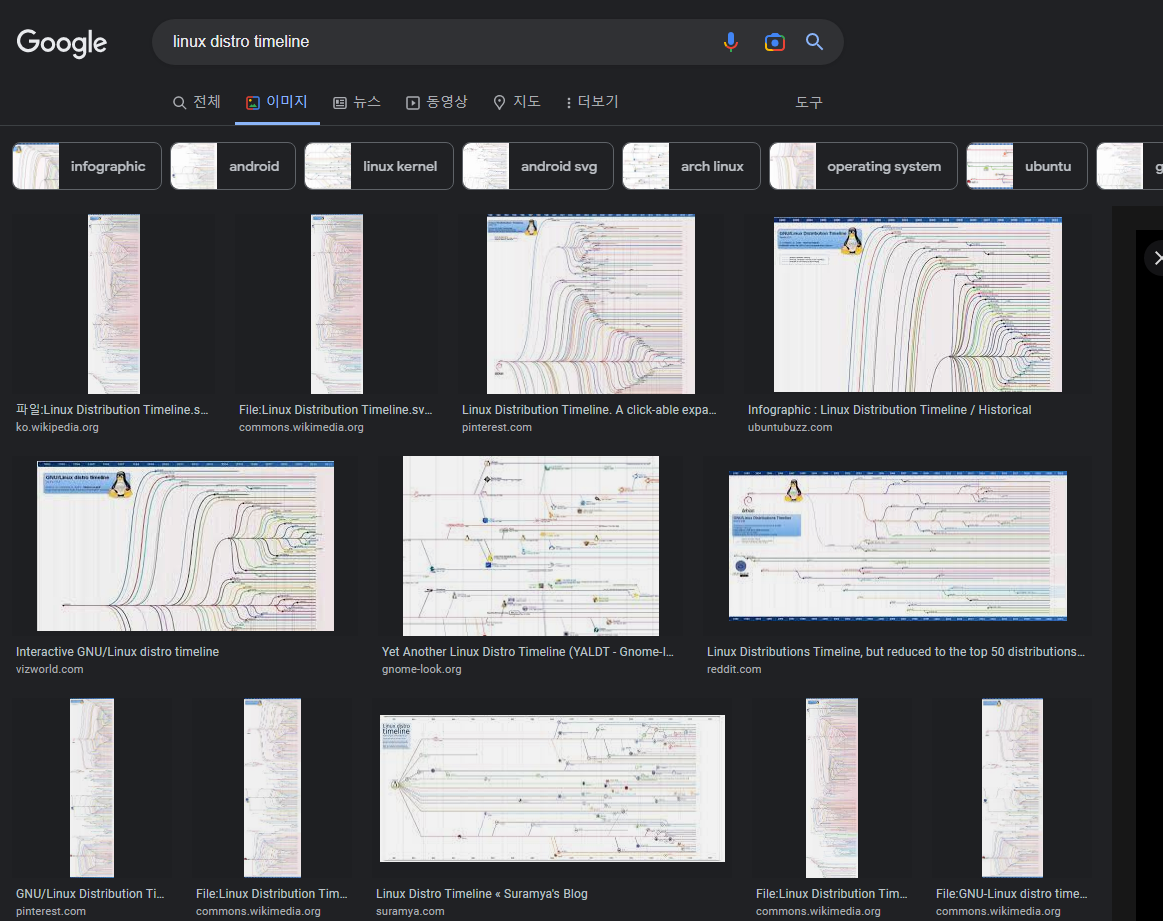Open File:Linux Distribution Timeline.sv... thumbnail
The height and width of the screenshot is (921, 1163).
pos(337,304)
